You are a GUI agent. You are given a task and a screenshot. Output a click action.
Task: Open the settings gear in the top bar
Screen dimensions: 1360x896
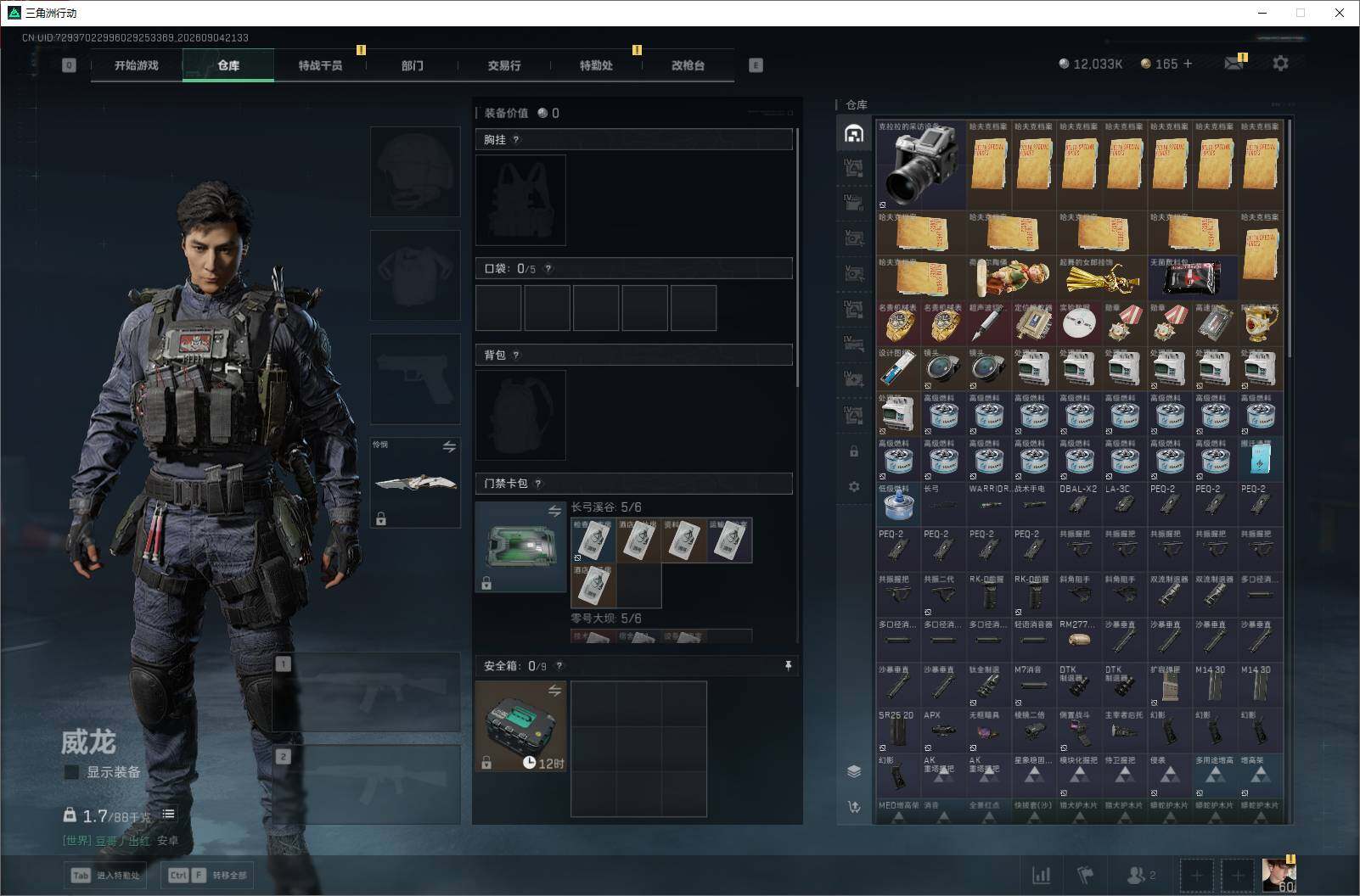tap(1280, 64)
